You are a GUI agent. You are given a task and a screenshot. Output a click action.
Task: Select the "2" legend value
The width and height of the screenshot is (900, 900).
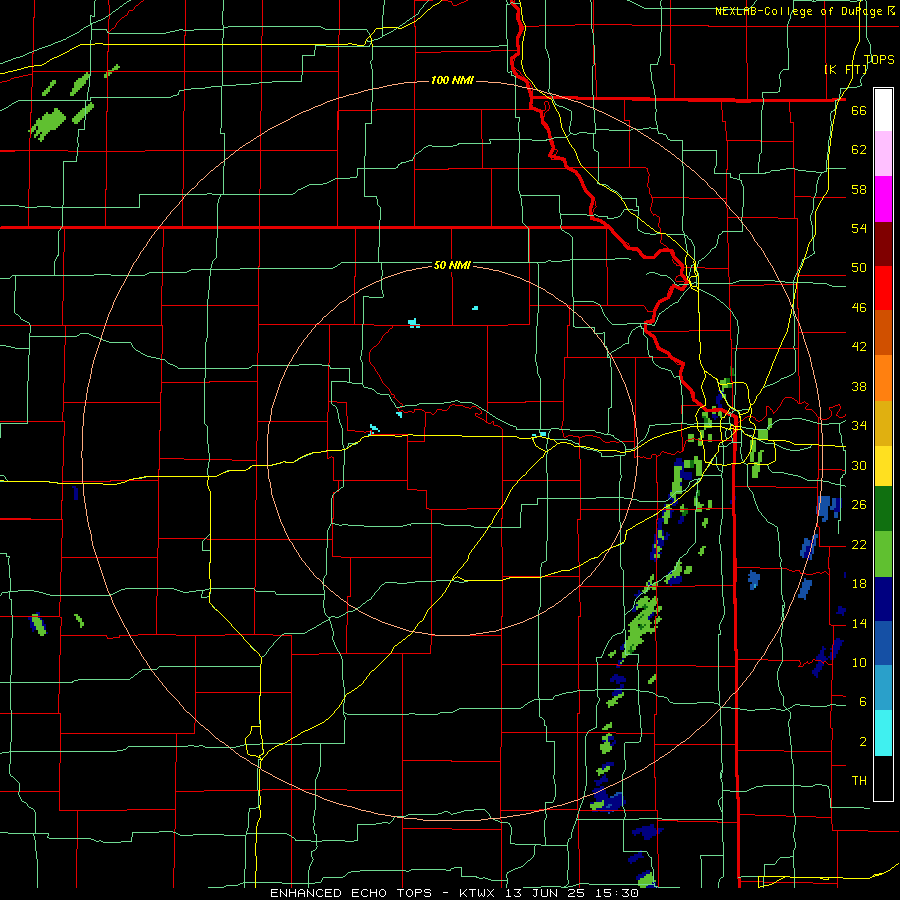pyautogui.click(x=863, y=742)
